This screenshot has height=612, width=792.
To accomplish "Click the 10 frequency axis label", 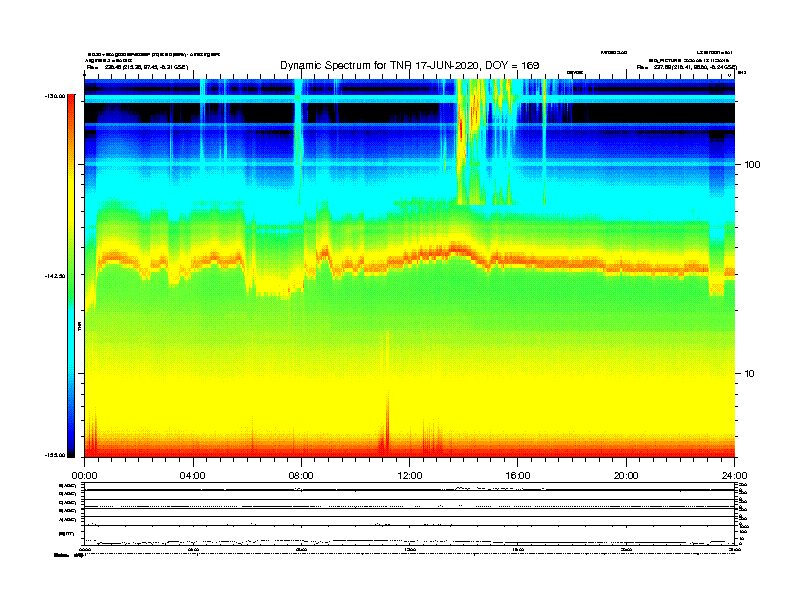I will [x=750, y=374].
